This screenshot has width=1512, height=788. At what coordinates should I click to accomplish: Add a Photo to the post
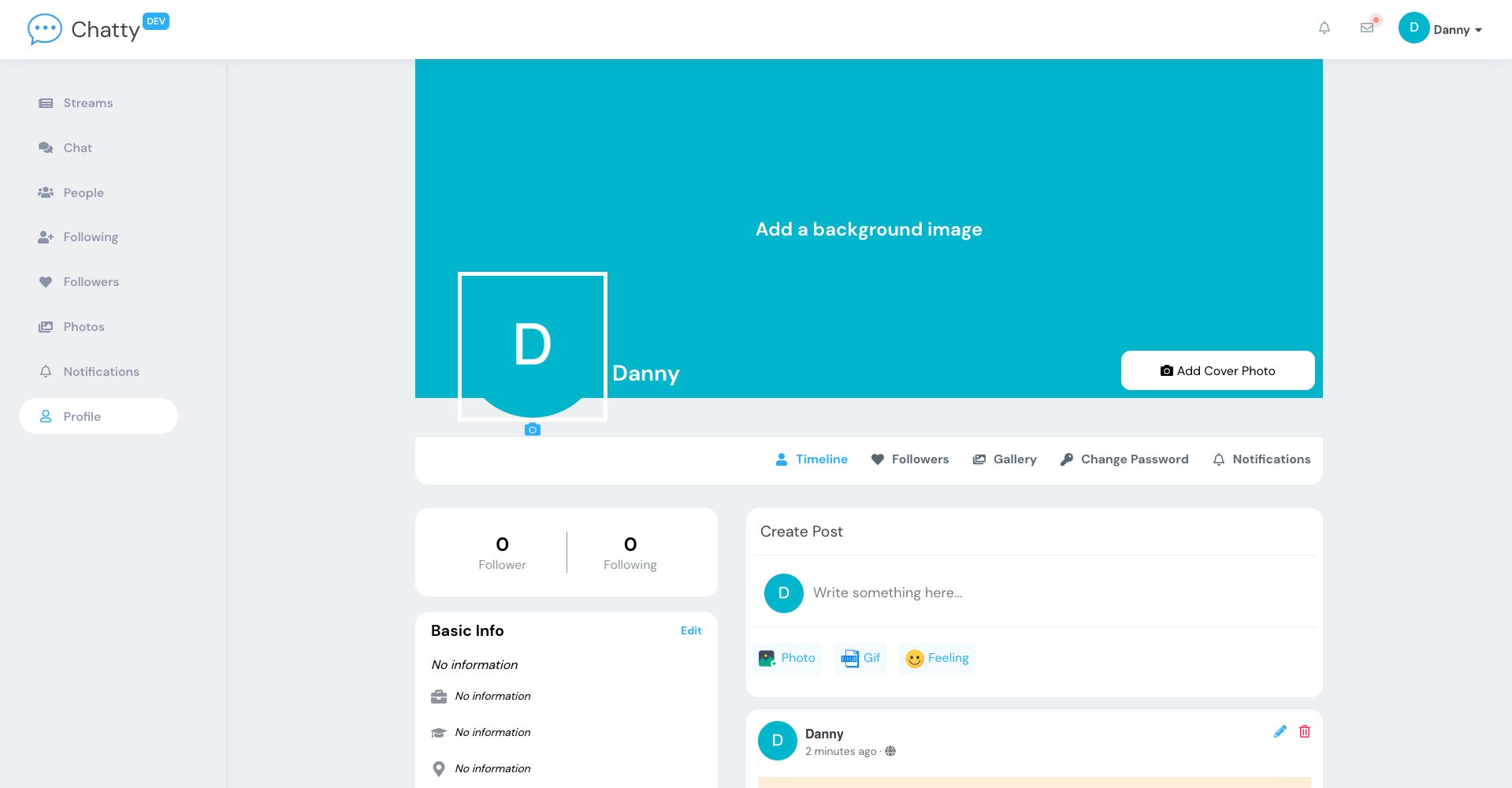point(787,658)
